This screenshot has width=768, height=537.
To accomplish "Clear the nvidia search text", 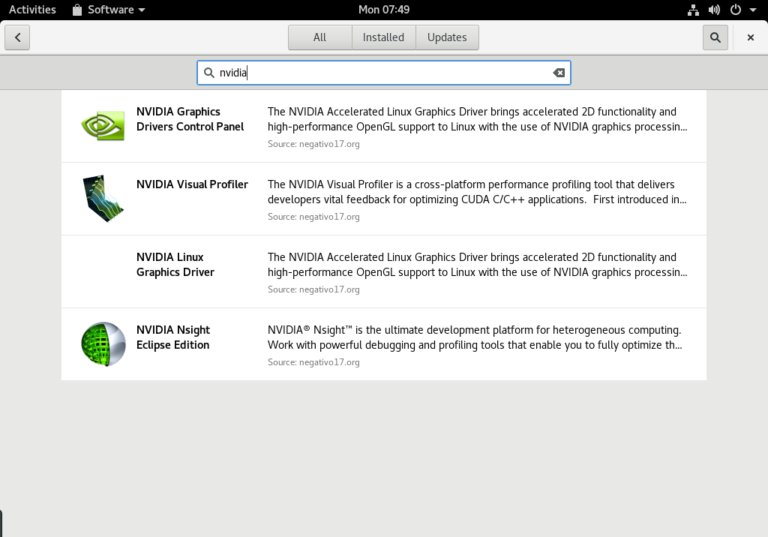I will (x=559, y=73).
